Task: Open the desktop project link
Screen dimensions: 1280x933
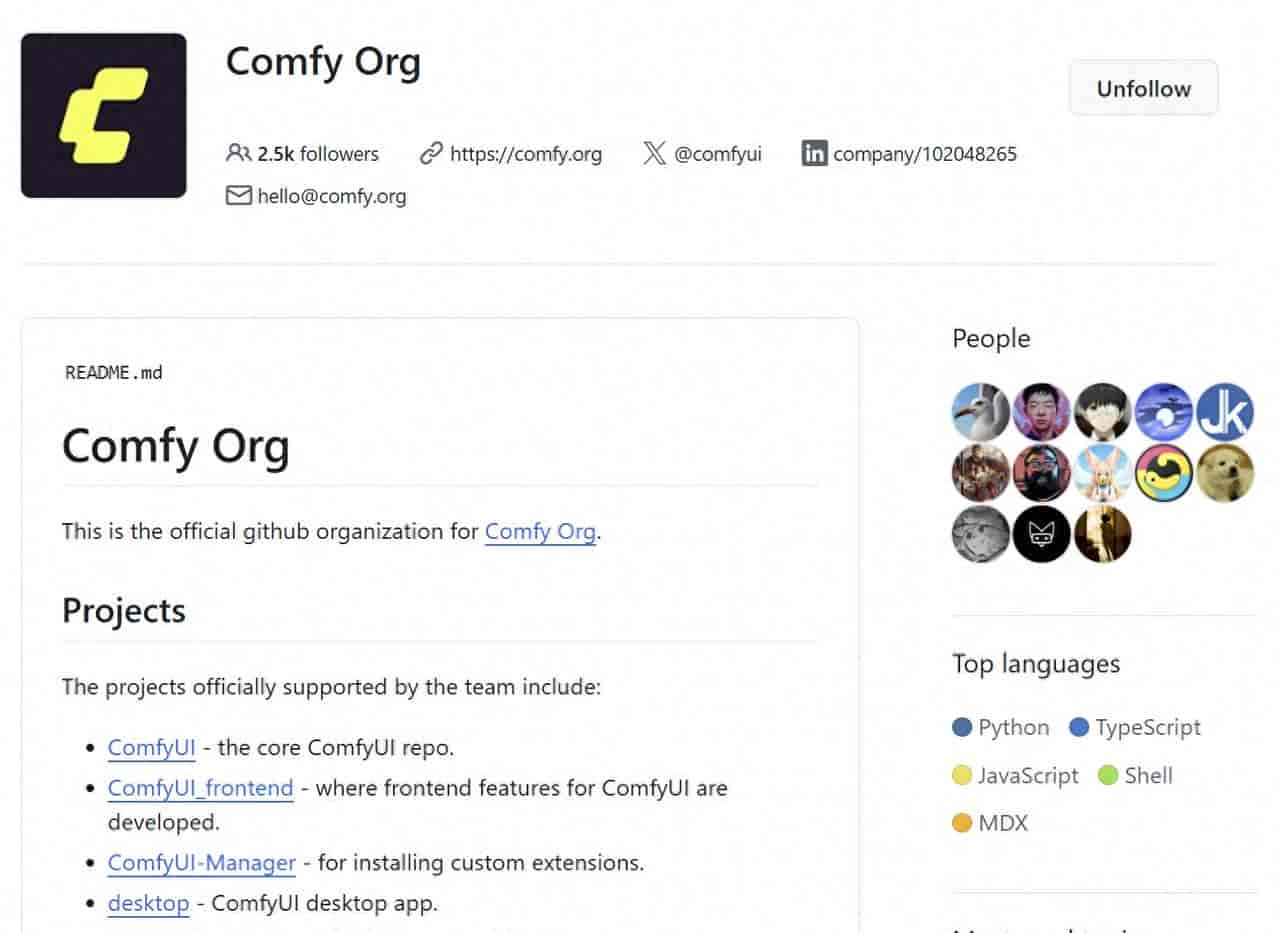Action: pyautogui.click(x=148, y=903)
